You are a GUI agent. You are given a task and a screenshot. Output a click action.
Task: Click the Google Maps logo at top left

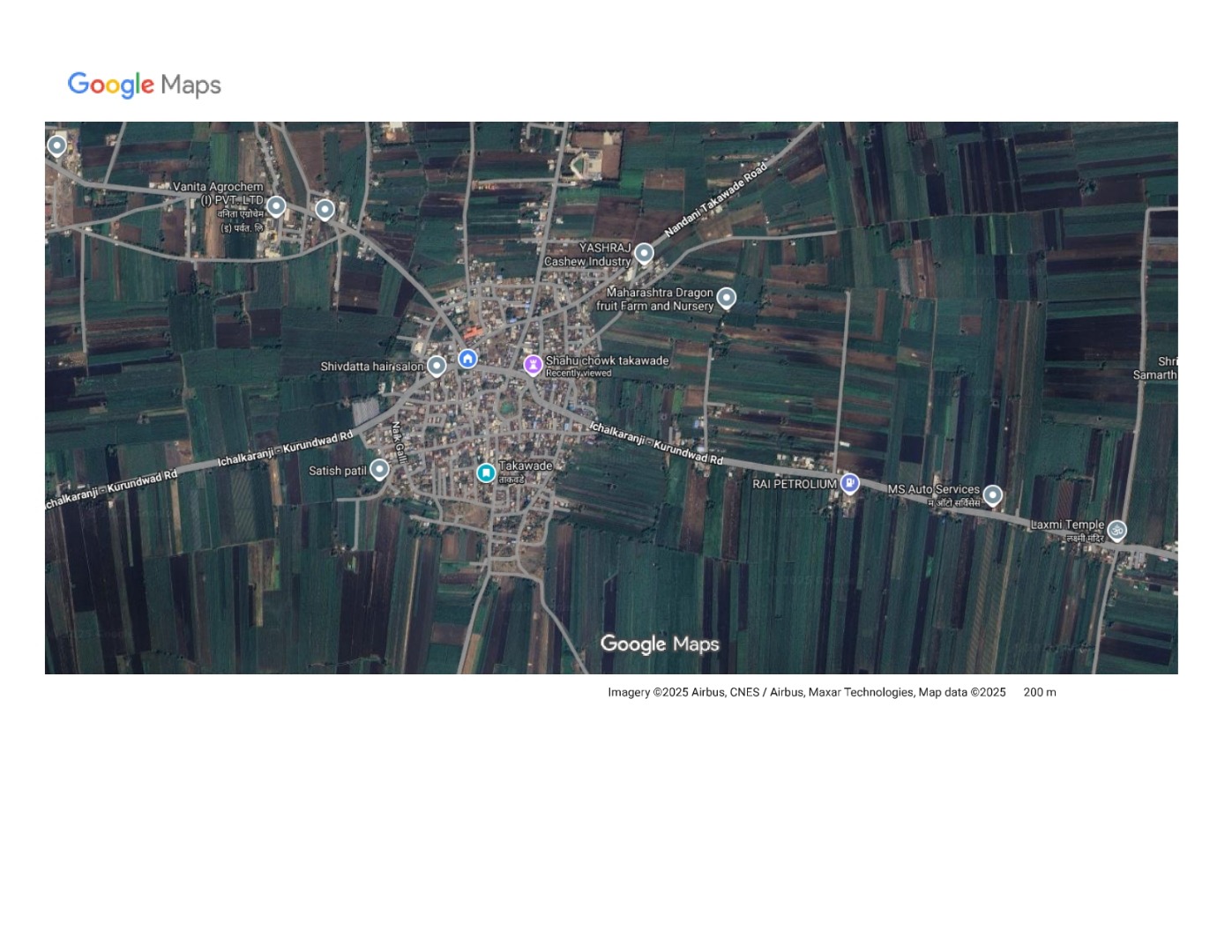[x=143, y=85]
